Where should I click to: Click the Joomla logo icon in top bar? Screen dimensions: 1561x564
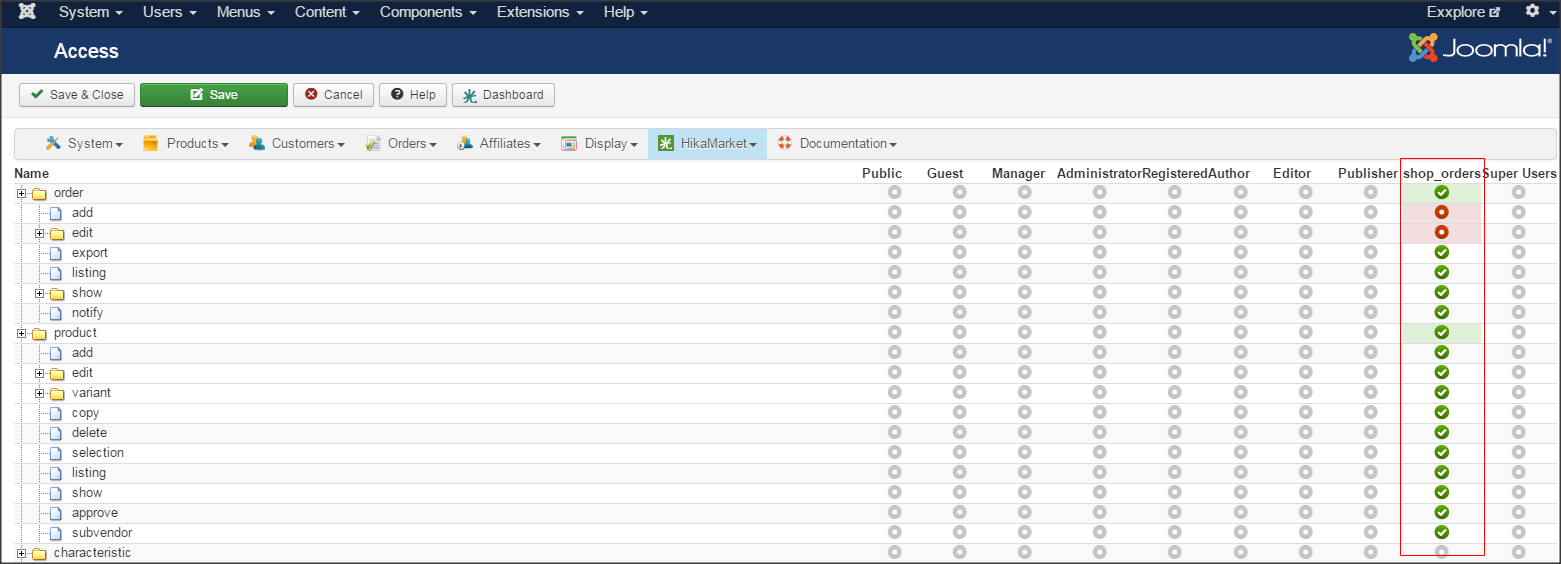pyautogui.click(x=28, y=12)
